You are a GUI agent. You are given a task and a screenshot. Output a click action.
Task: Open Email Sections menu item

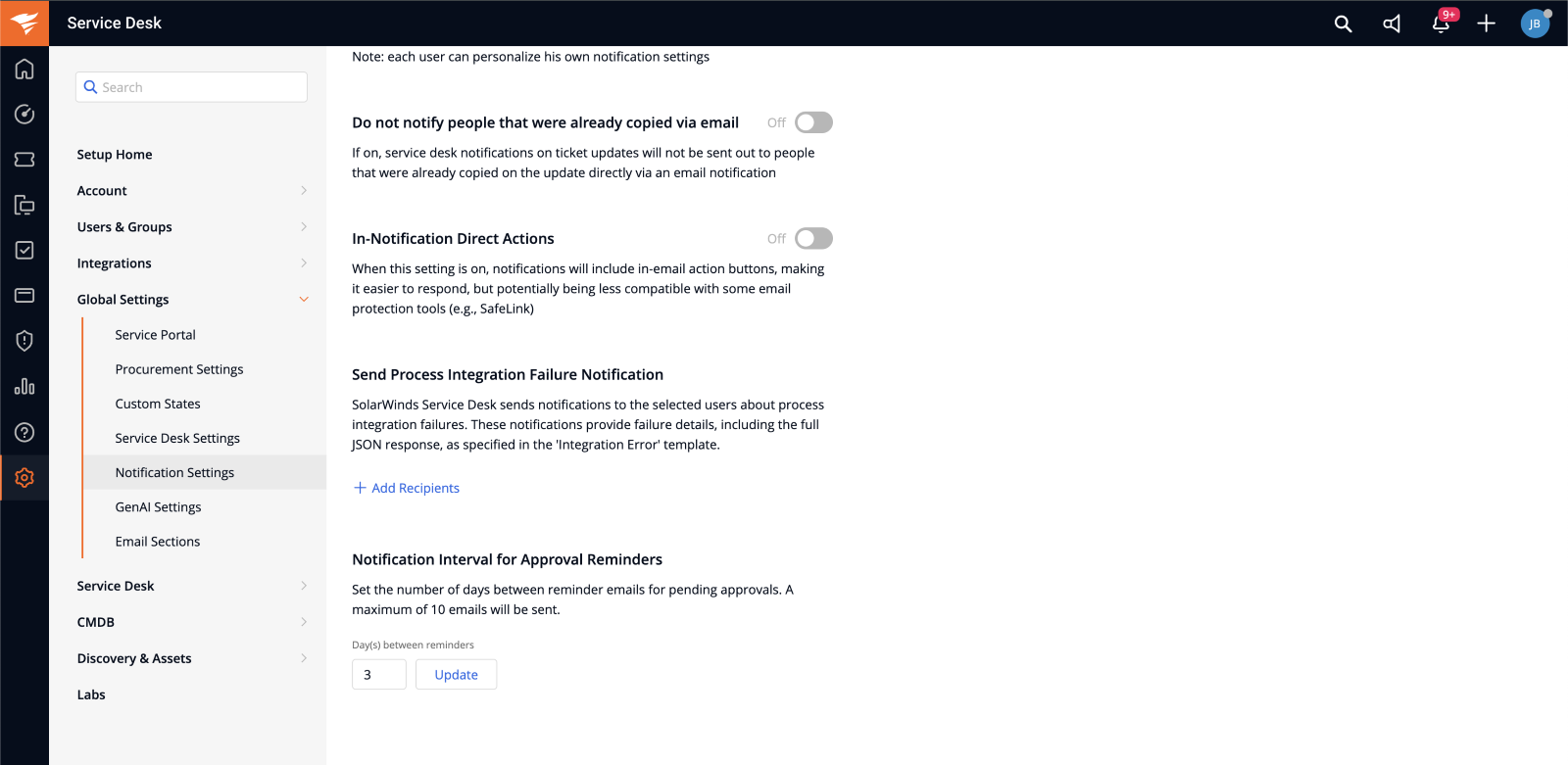point(157,542)
